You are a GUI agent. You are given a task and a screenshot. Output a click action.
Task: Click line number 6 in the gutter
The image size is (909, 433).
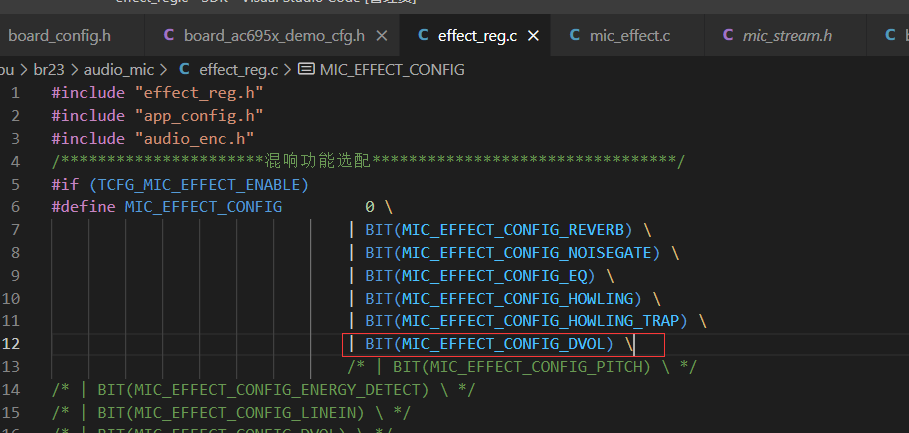14,207
